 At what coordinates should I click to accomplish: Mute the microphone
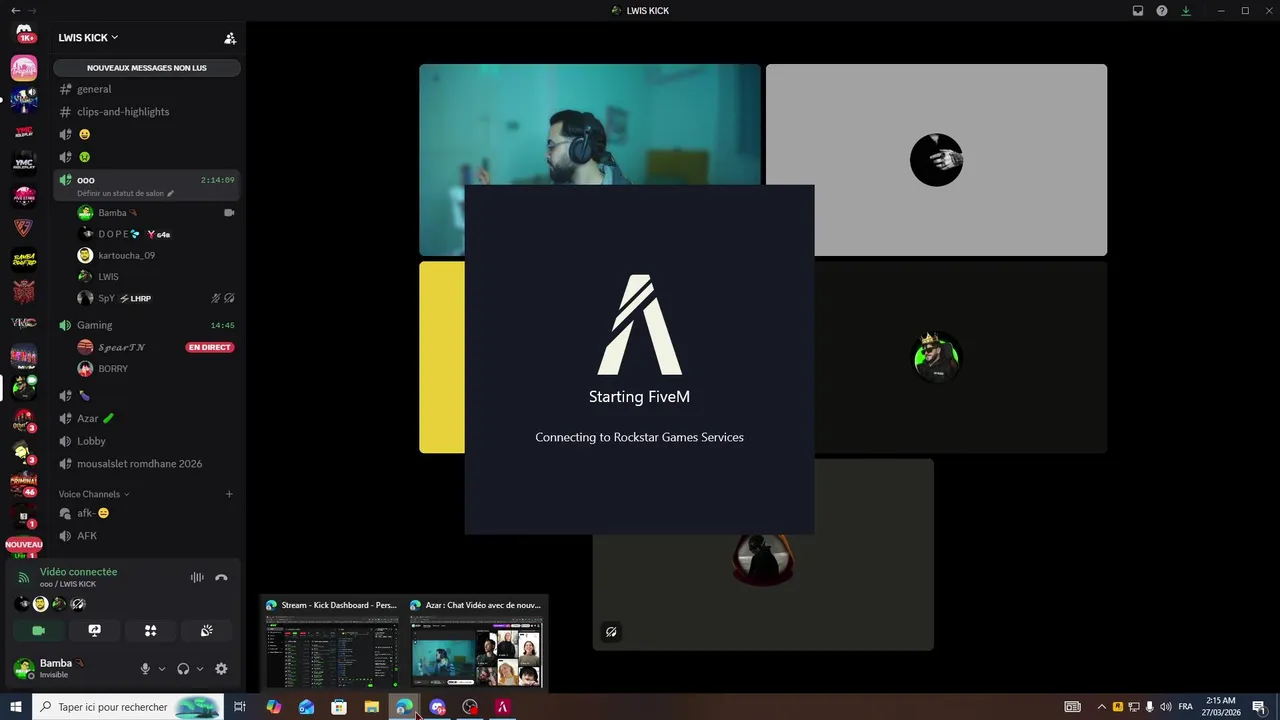coord(145,669)
